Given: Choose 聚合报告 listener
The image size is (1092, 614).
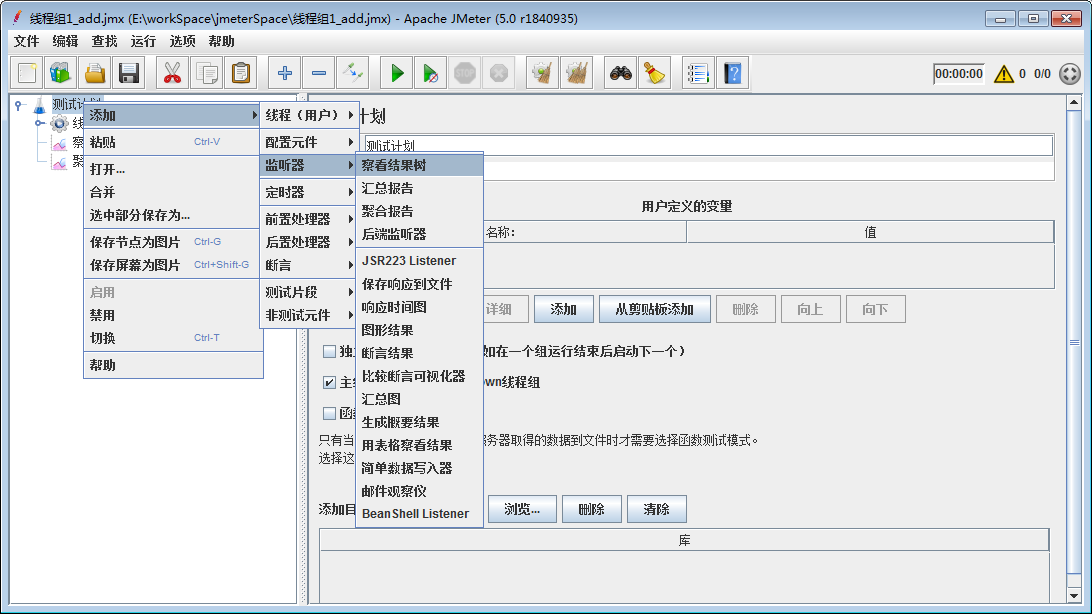Looking at the screenshot, I should (x=419, y=211).
